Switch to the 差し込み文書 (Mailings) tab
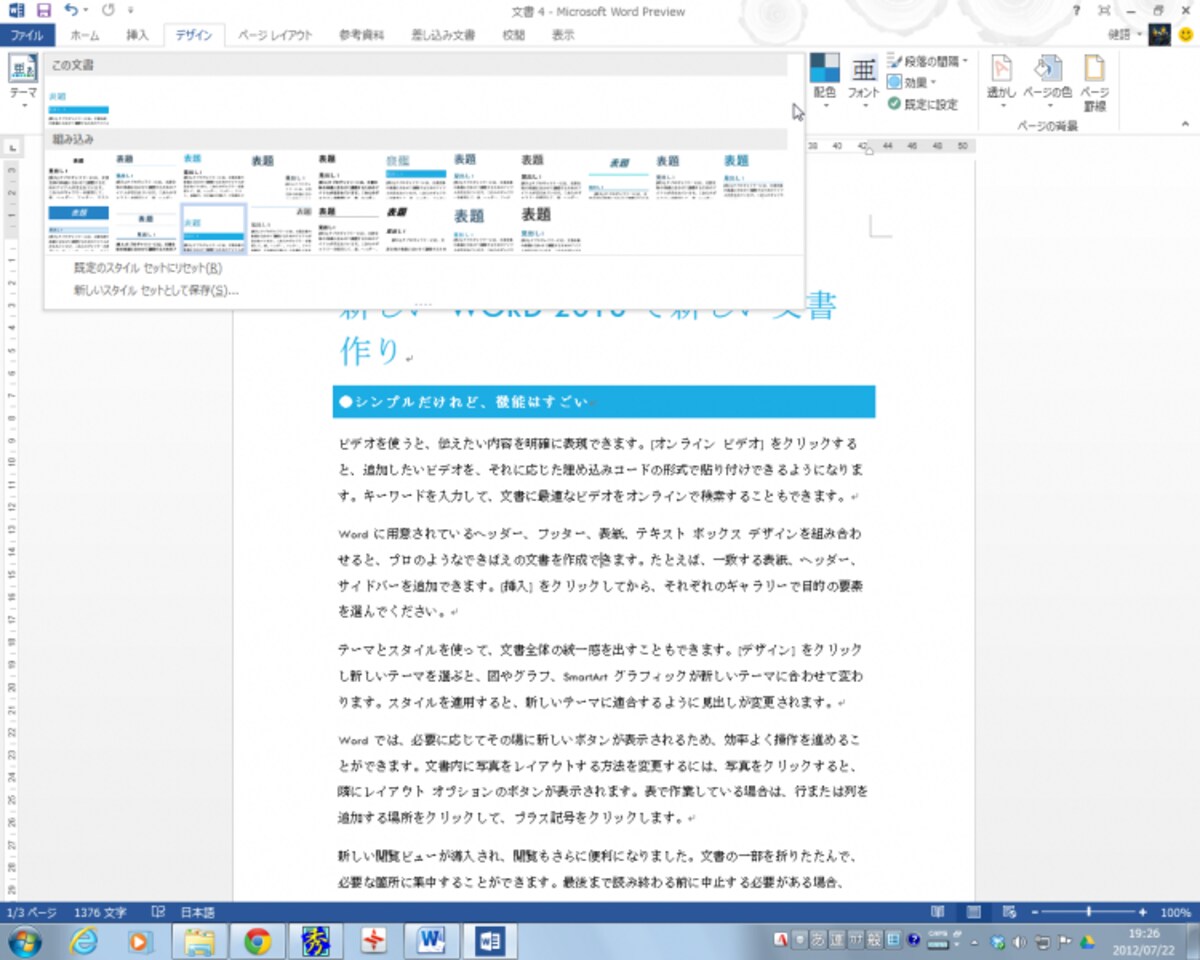This screenshot has height=960, width=1200. point(443,35)
